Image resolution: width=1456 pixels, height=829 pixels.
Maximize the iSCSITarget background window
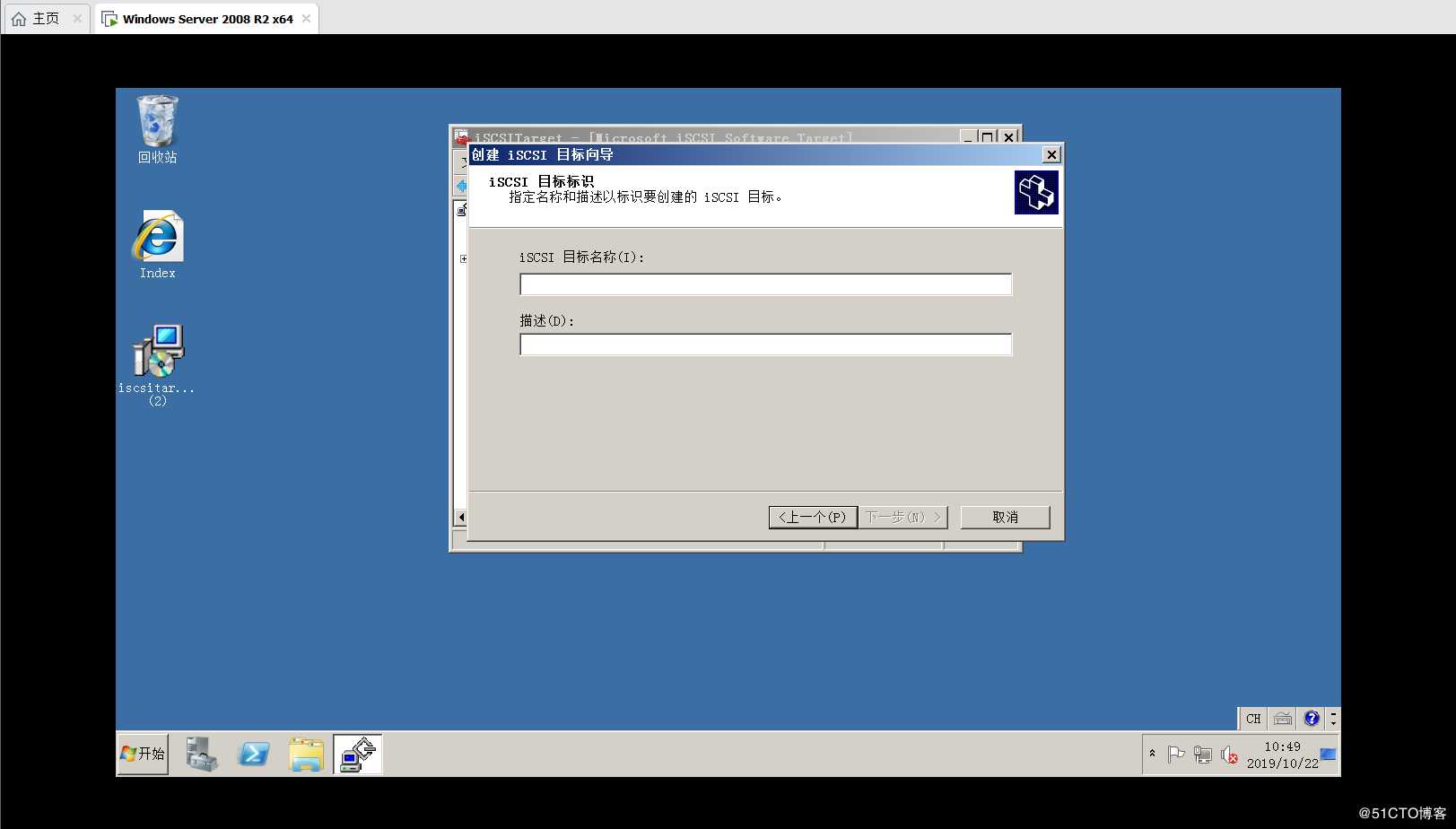[x=988, y=136]
